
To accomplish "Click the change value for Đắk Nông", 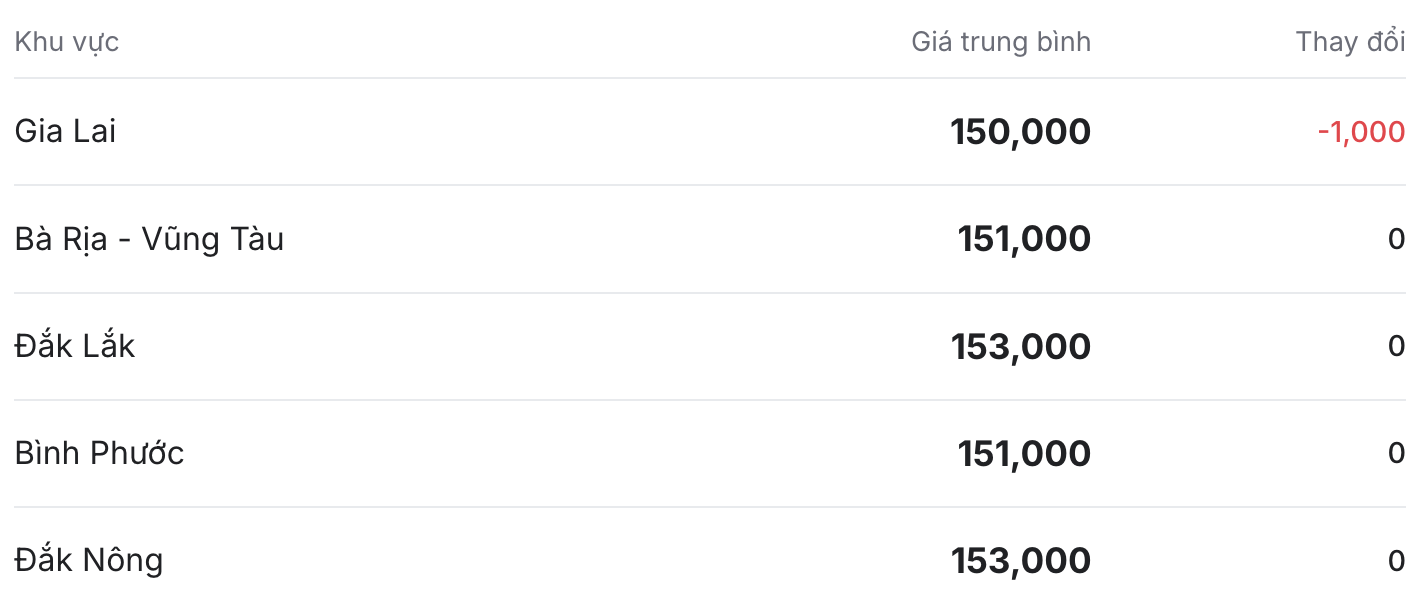I will point(1397,560).
